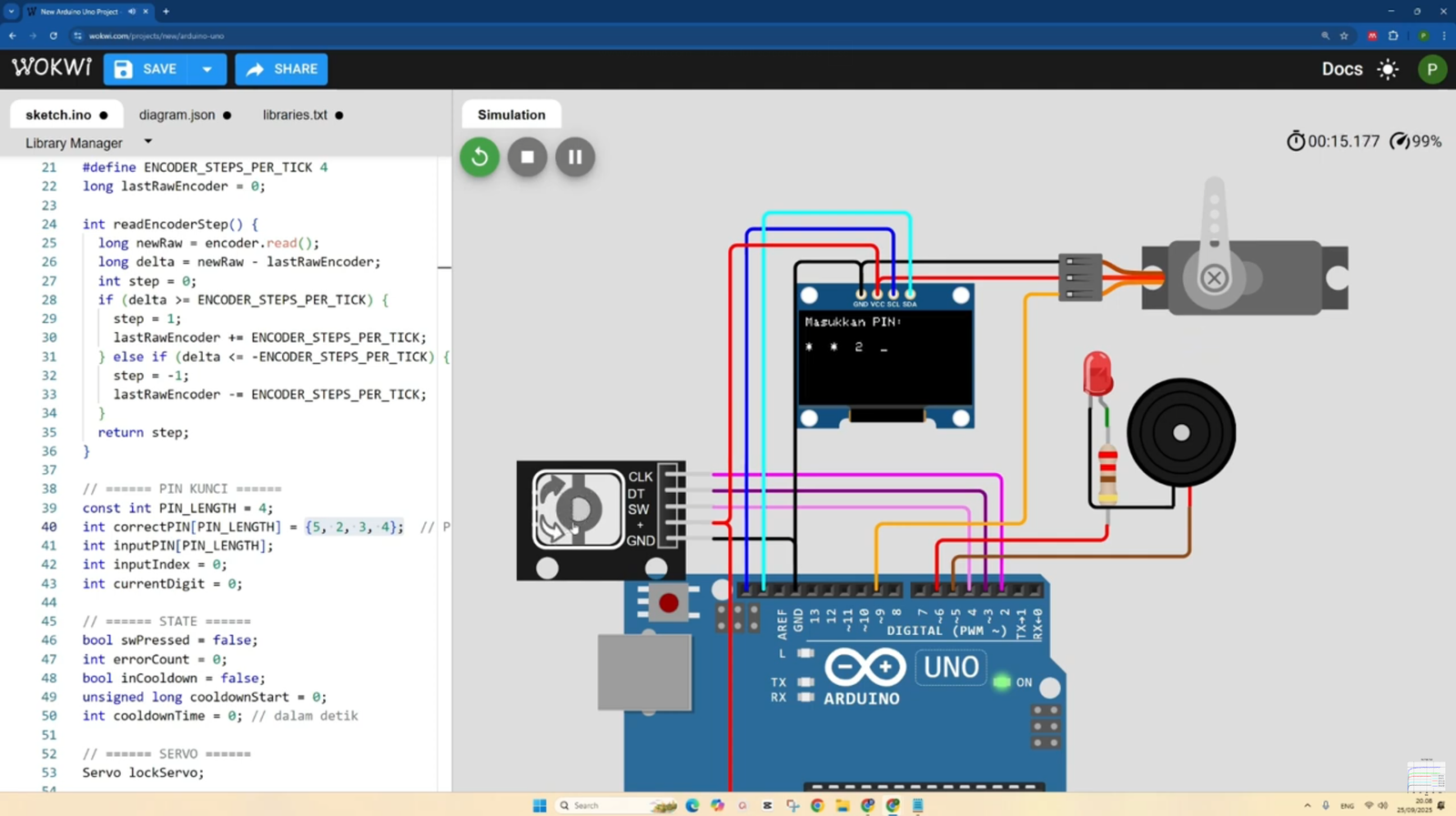This screenshot has height=816, width=1456.
Task: Click the ENCODER_STEPS_PER_TICK define line
Action: point(205,167)
